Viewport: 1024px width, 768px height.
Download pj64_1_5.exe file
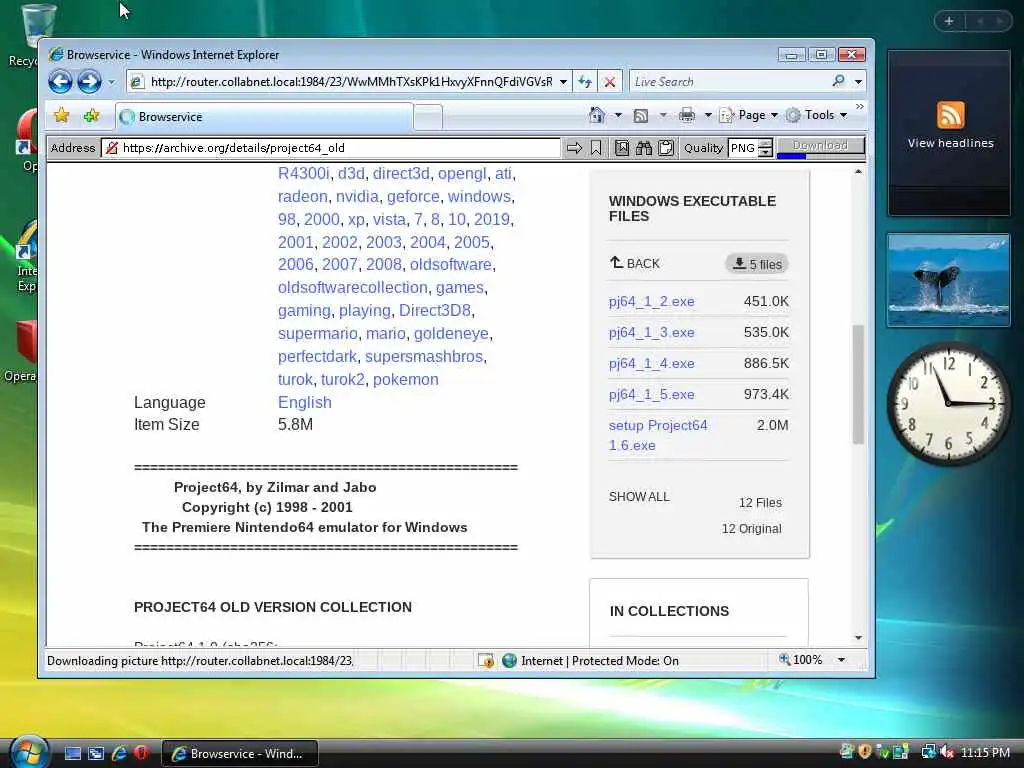click(651, 394)
